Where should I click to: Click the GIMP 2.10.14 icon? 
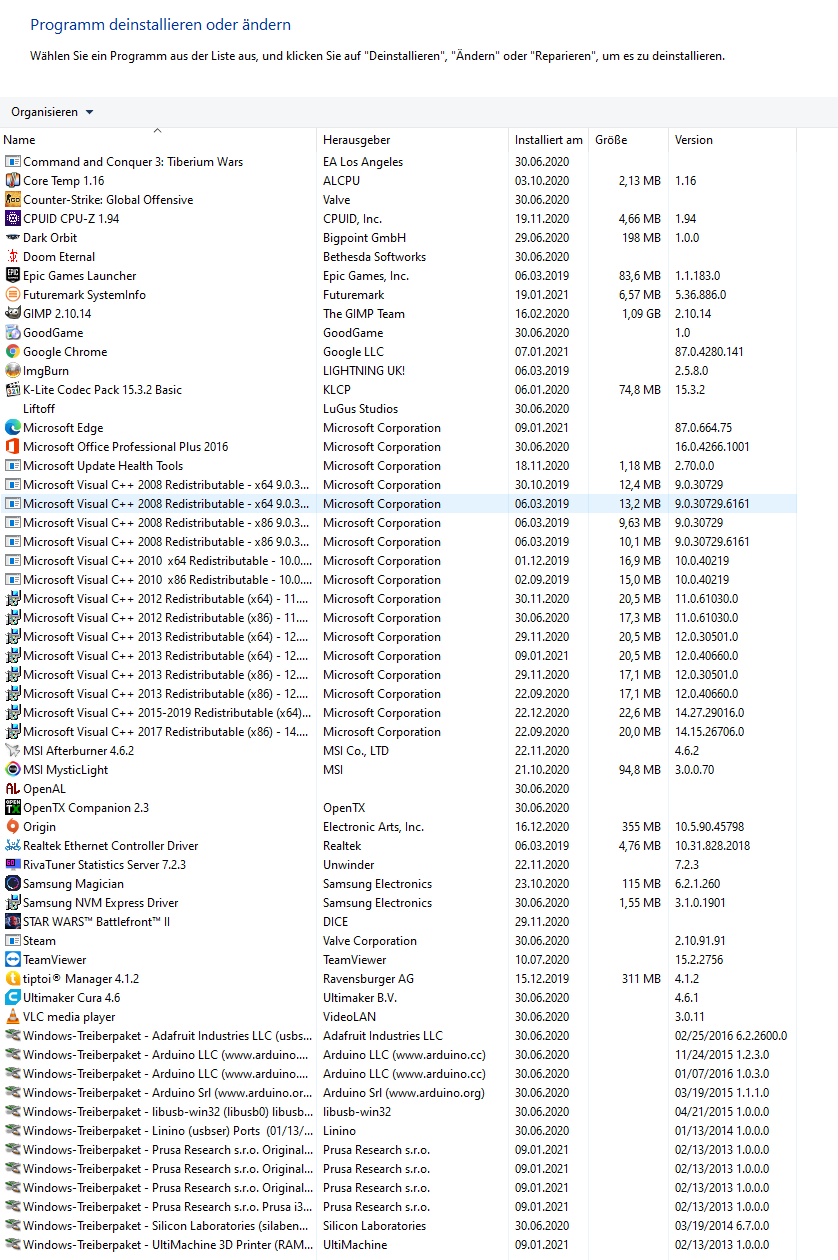[13, 314]
